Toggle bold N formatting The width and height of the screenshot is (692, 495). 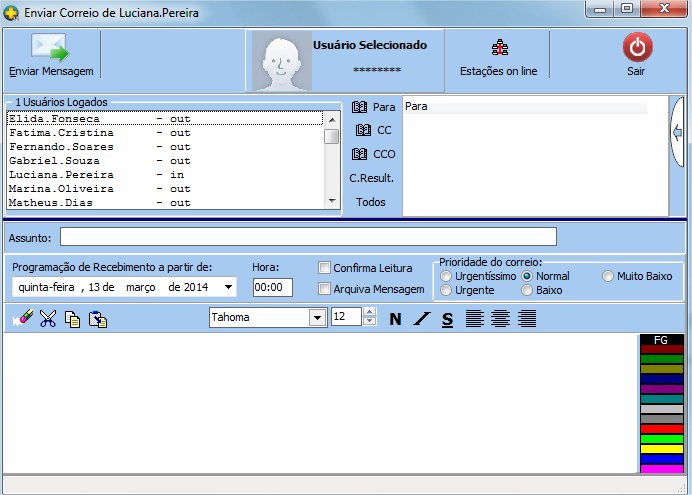point(395,319)
